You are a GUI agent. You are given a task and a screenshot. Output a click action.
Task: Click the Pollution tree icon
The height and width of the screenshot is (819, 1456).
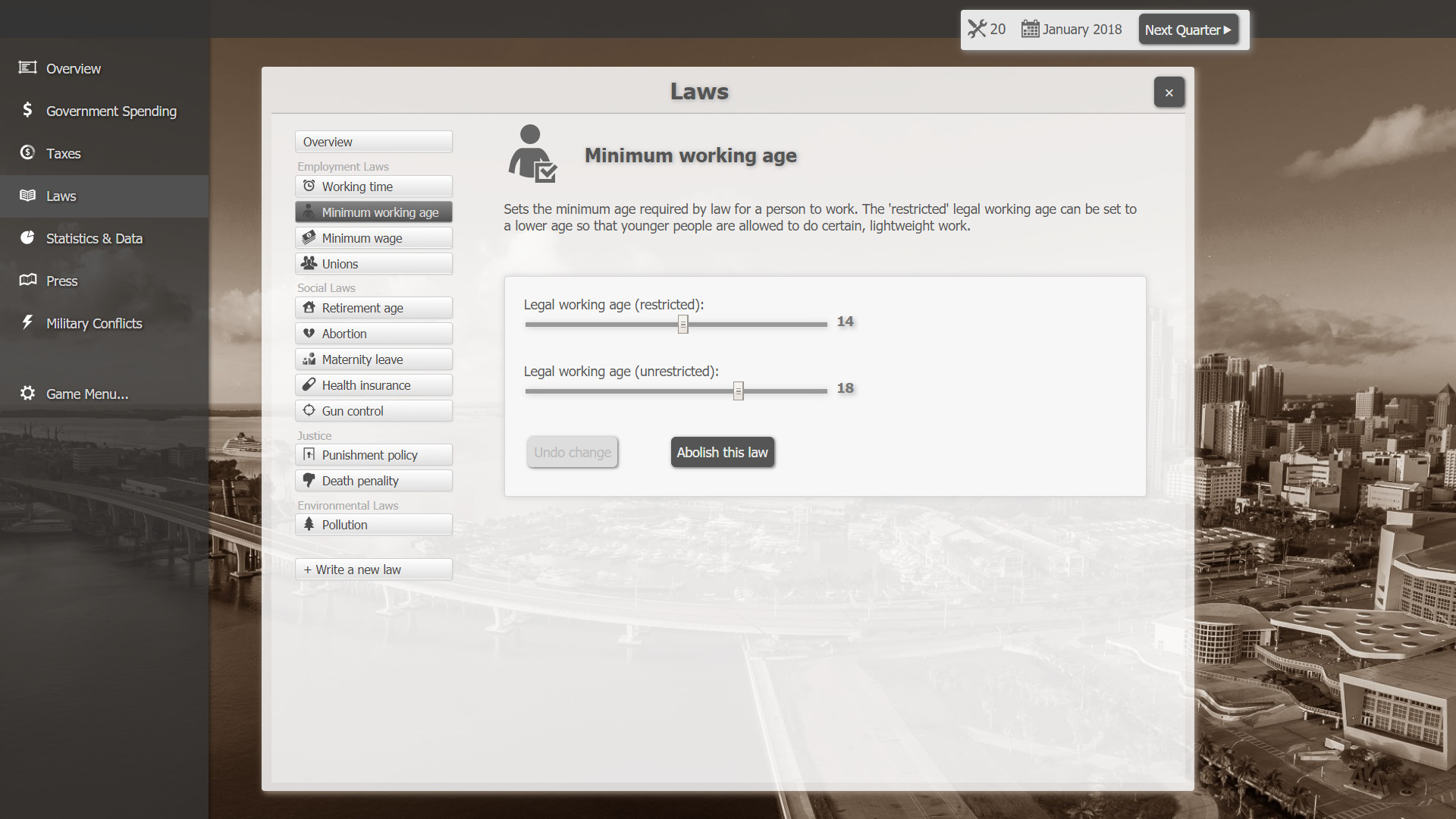pyautogui.click(x=309, y=524)
